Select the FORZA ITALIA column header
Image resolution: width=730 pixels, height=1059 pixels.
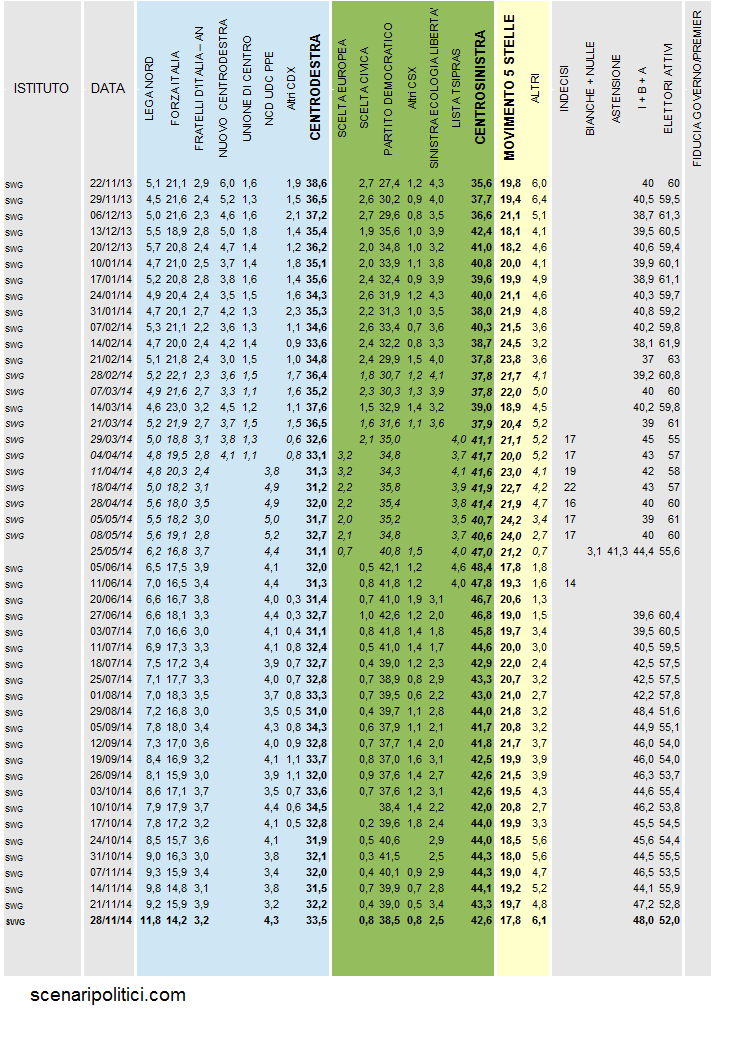coord(175,88)
